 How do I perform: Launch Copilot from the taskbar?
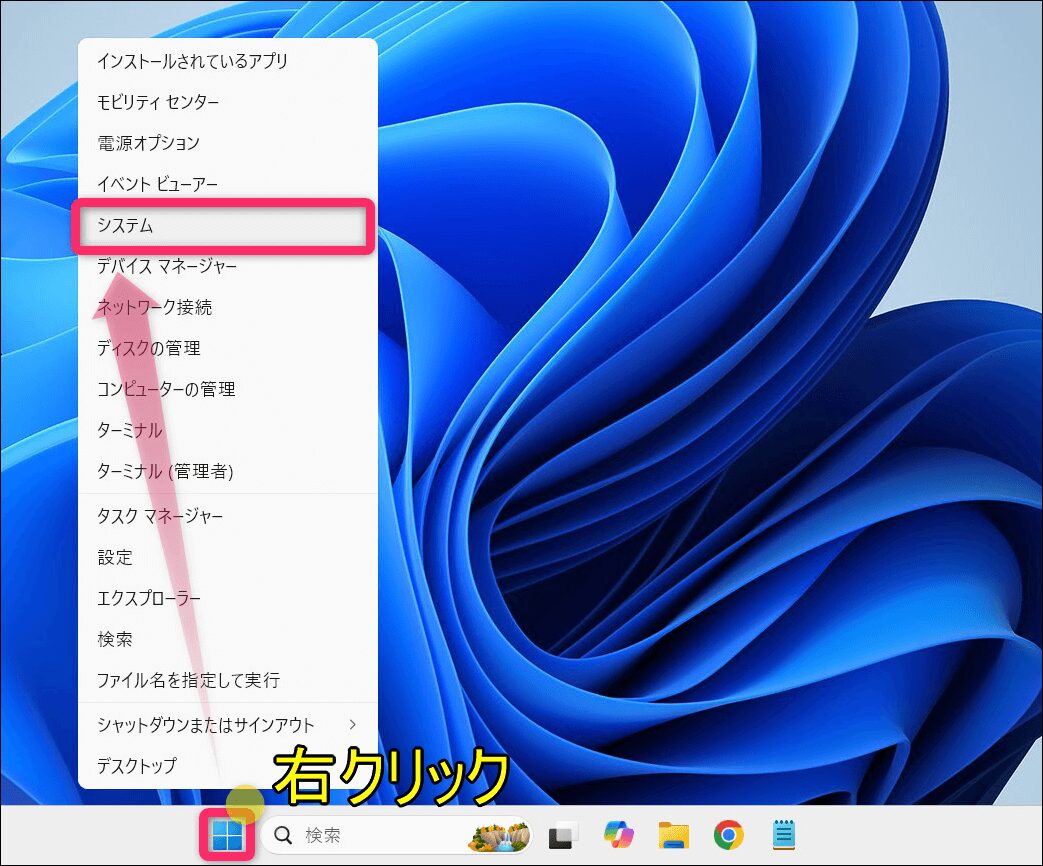[619, 835]
